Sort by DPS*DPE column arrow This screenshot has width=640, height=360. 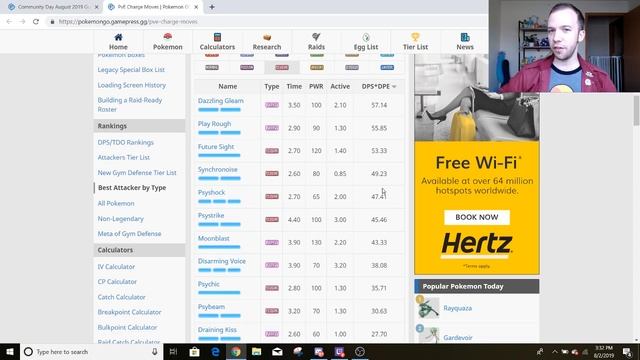click(394, 87)
